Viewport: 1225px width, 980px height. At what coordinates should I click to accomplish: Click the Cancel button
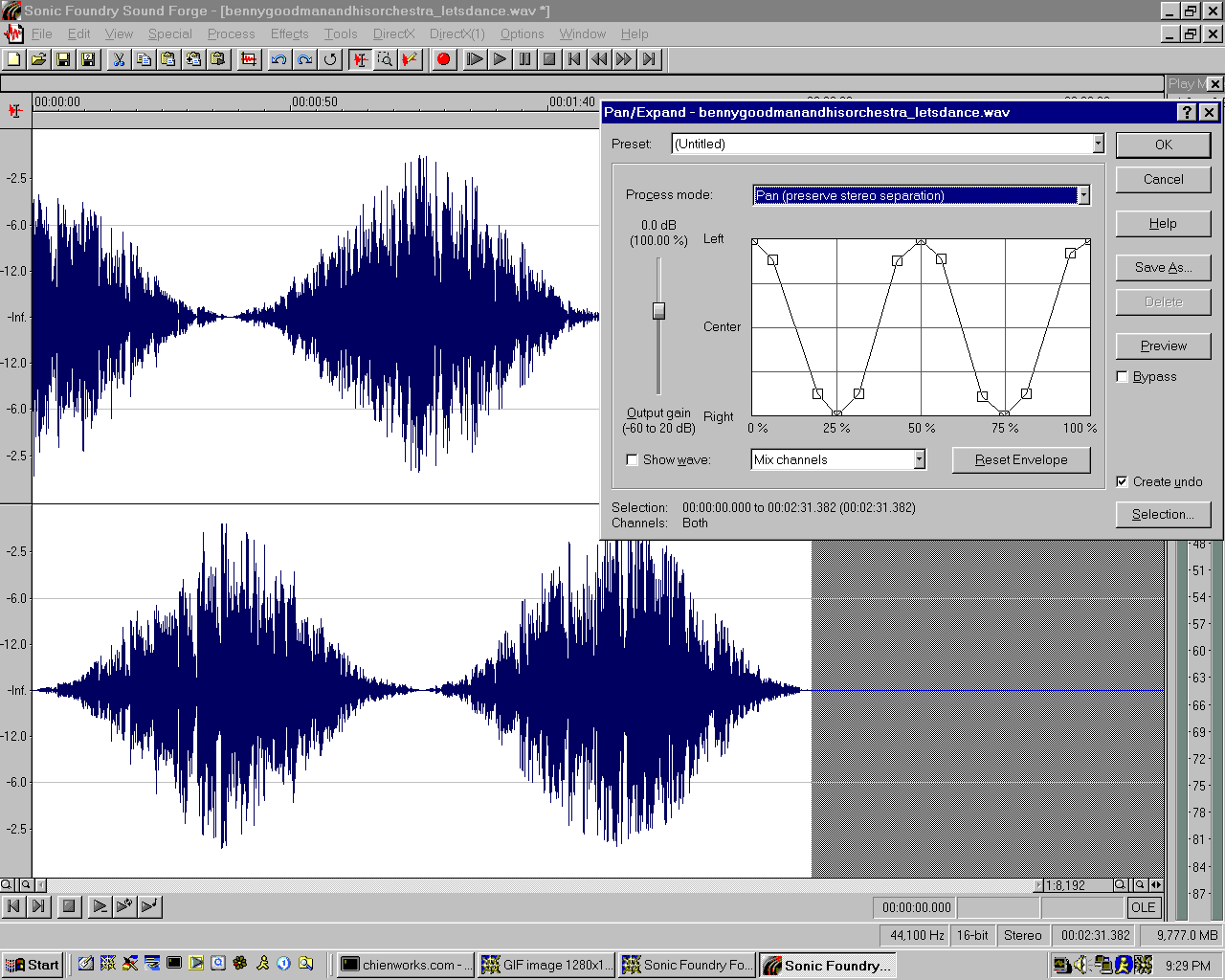coord(1164,179)
